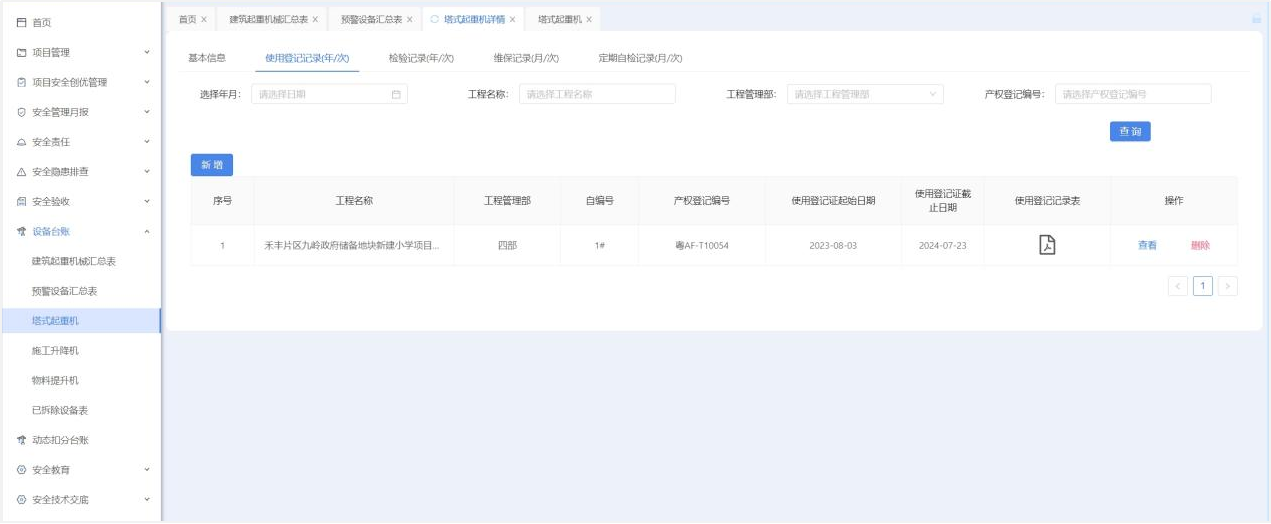Switch to the 检验记录(年/次) tab
Image resolution: width=1271 pixels, height=524 pixels.
click(421, 58)
